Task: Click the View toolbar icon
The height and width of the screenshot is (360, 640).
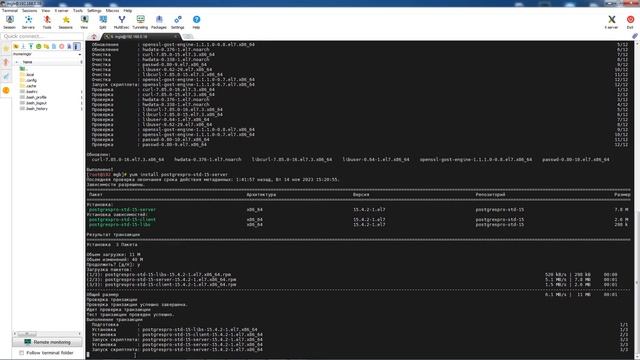Action: [84, 22]
